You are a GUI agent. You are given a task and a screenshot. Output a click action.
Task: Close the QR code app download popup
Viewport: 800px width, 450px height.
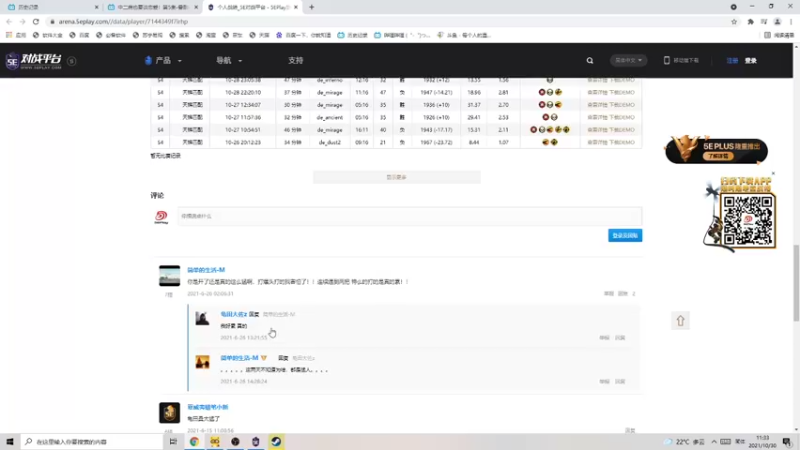(x=773, y=173)
